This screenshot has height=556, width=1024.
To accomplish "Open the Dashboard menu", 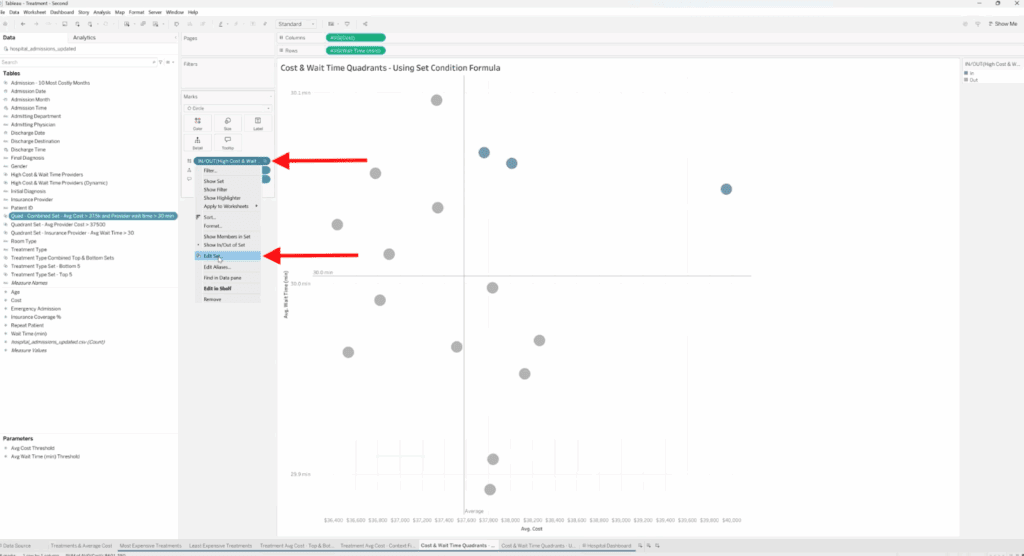I will coord(62,12).
